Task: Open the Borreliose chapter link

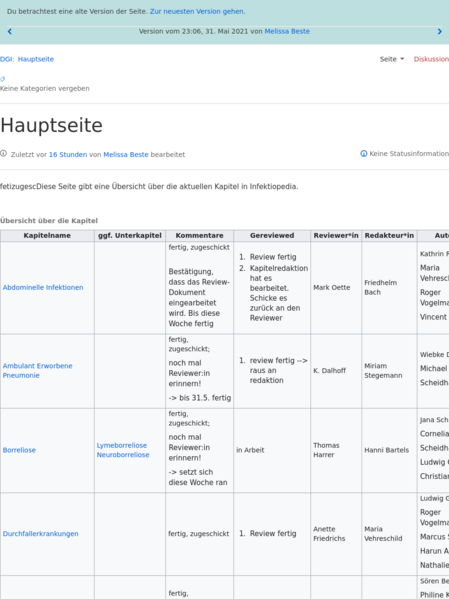Action: pos(19,450)
